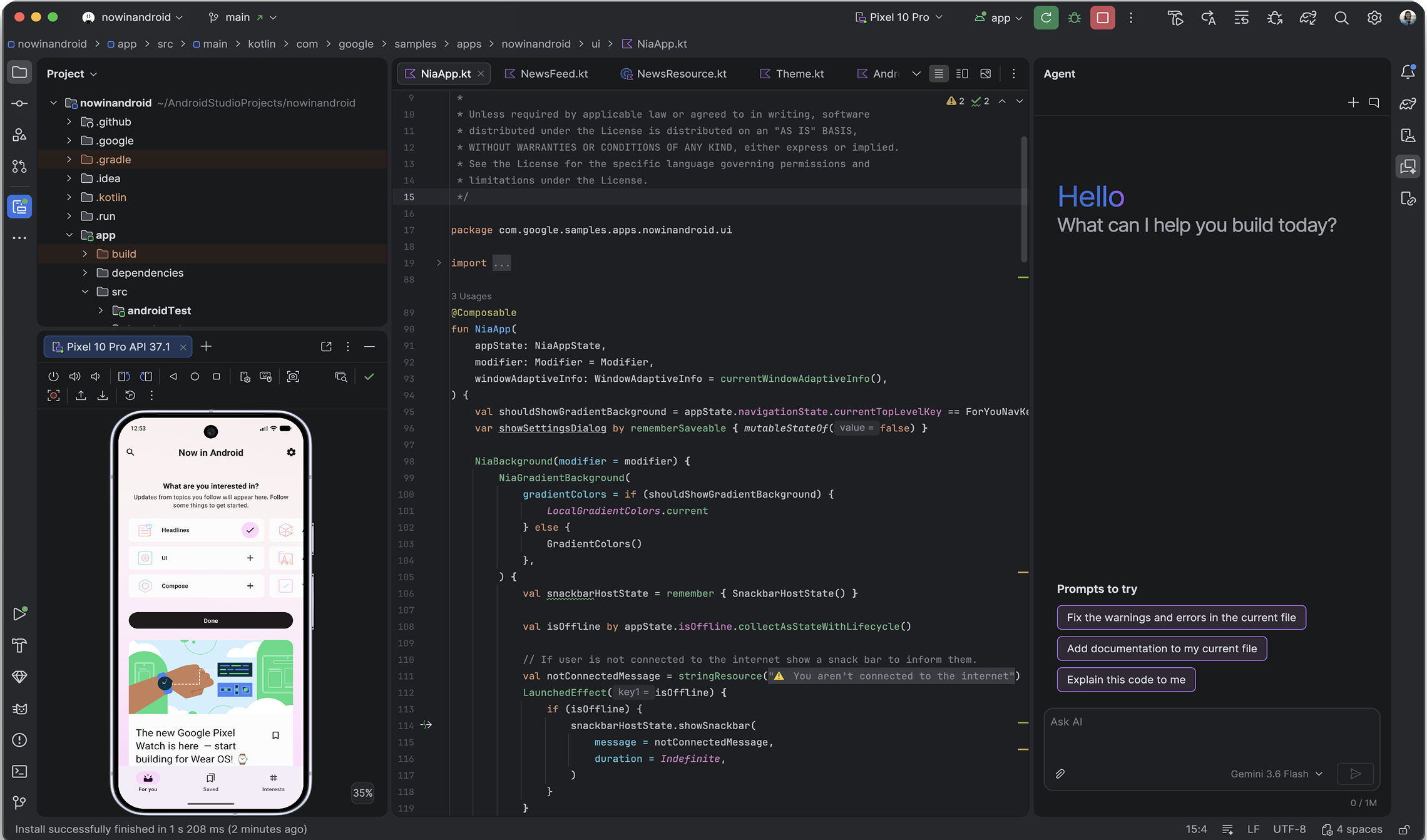The width and height of the screenshot is (1427, 840).
Task: Stop the running app with the red button
Action: pyautogui.click(x=1103, y=18)
